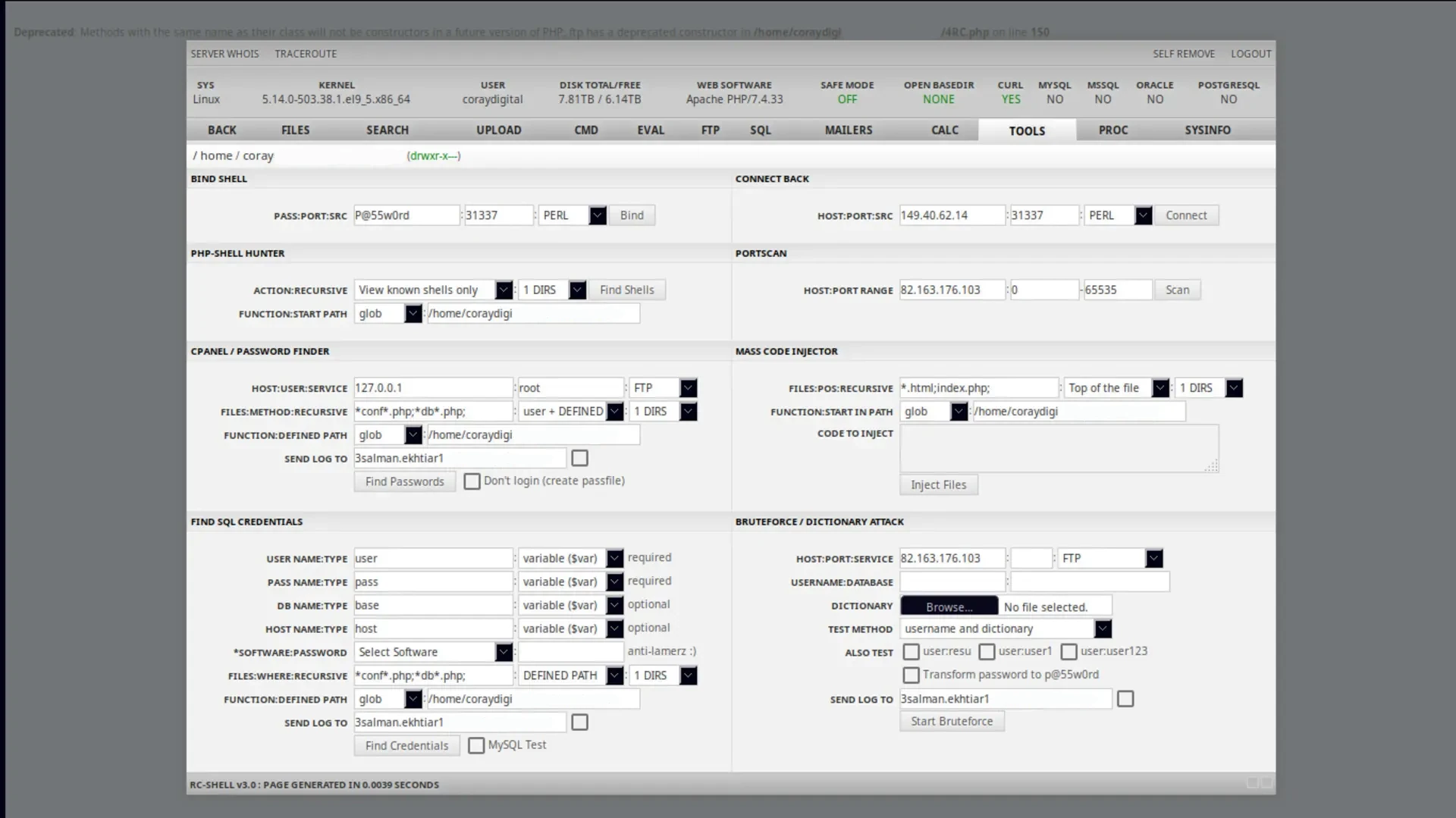Viewport: 1456px width, 818px height.
Task: Expand the user + DEFINED method dropdown
Action: click(x=571, y=411)
